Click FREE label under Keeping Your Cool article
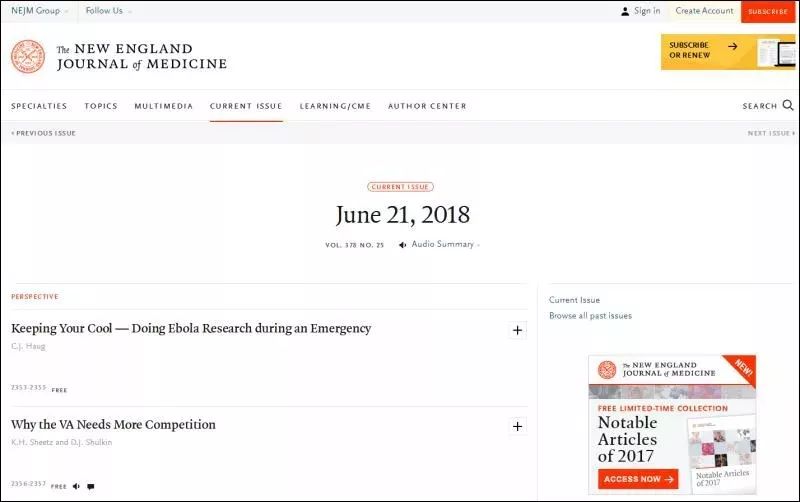 59,390
